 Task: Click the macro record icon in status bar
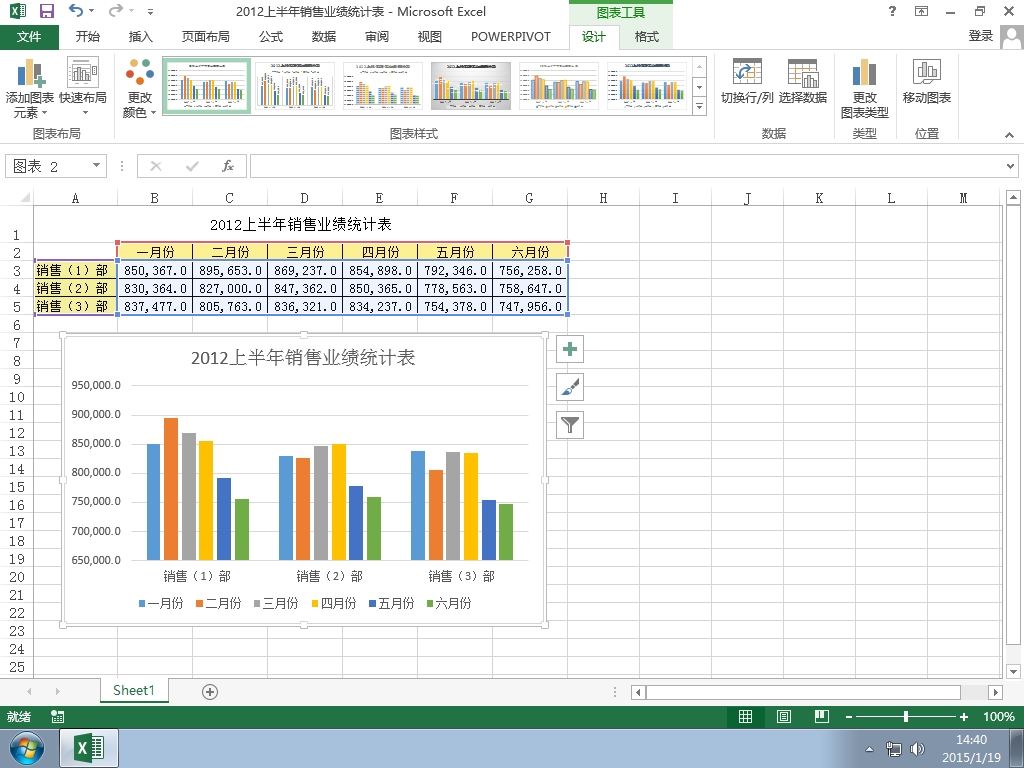pyautogui.click(x=57, y=716)
